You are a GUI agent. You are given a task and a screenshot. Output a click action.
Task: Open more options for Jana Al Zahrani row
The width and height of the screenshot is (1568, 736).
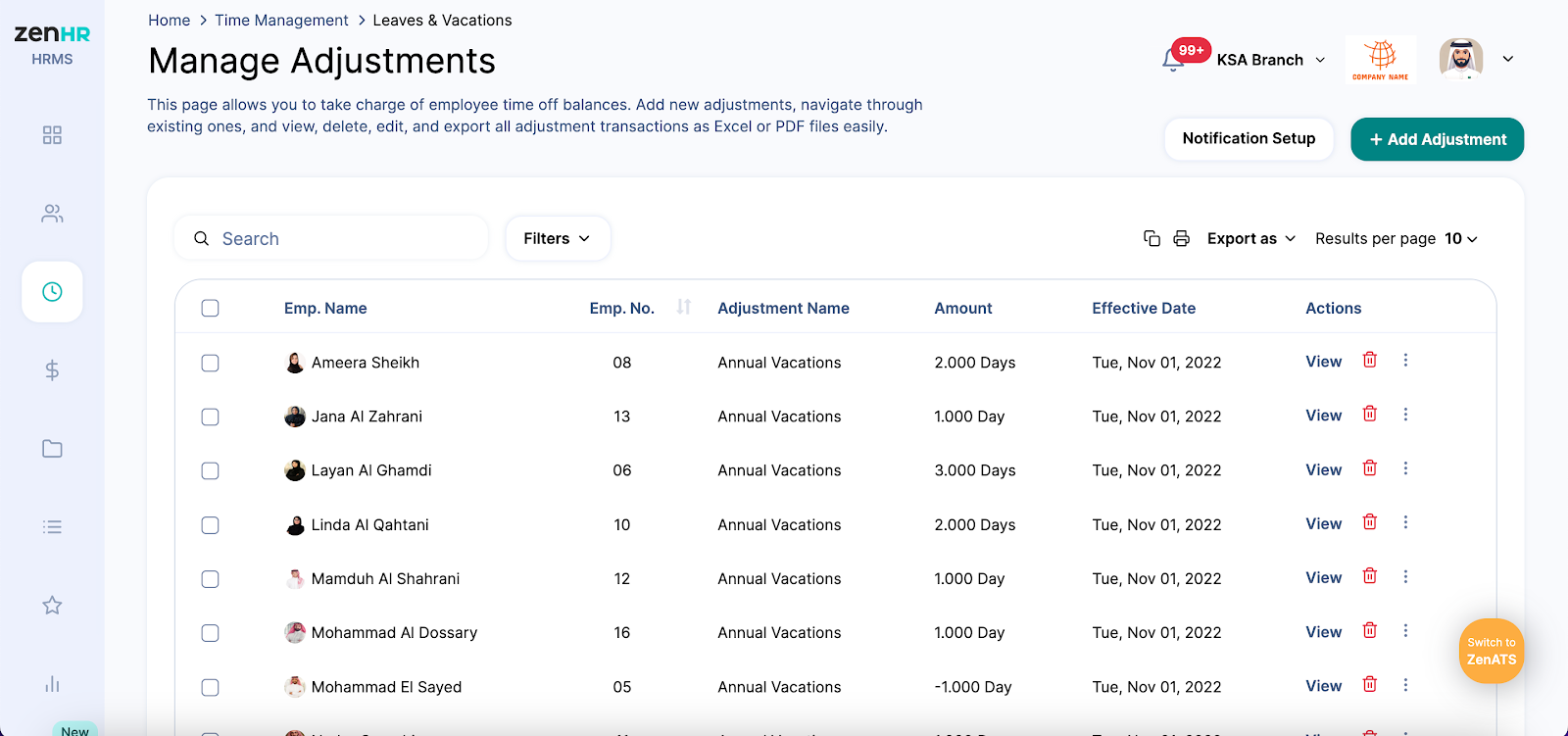click(1405, 414)
